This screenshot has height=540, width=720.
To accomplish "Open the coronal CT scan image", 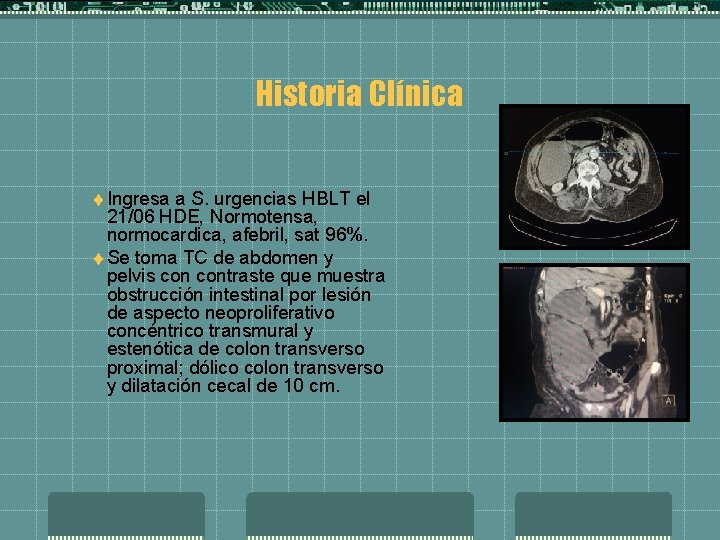I will (594, 342).
